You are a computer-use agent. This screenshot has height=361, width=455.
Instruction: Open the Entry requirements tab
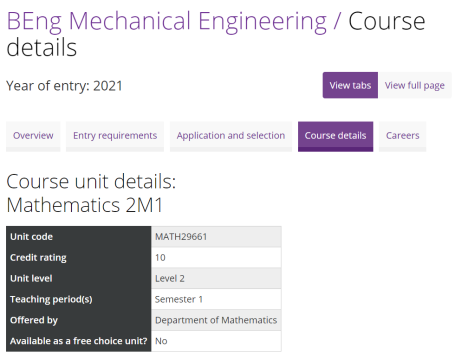tap(115, 136)
